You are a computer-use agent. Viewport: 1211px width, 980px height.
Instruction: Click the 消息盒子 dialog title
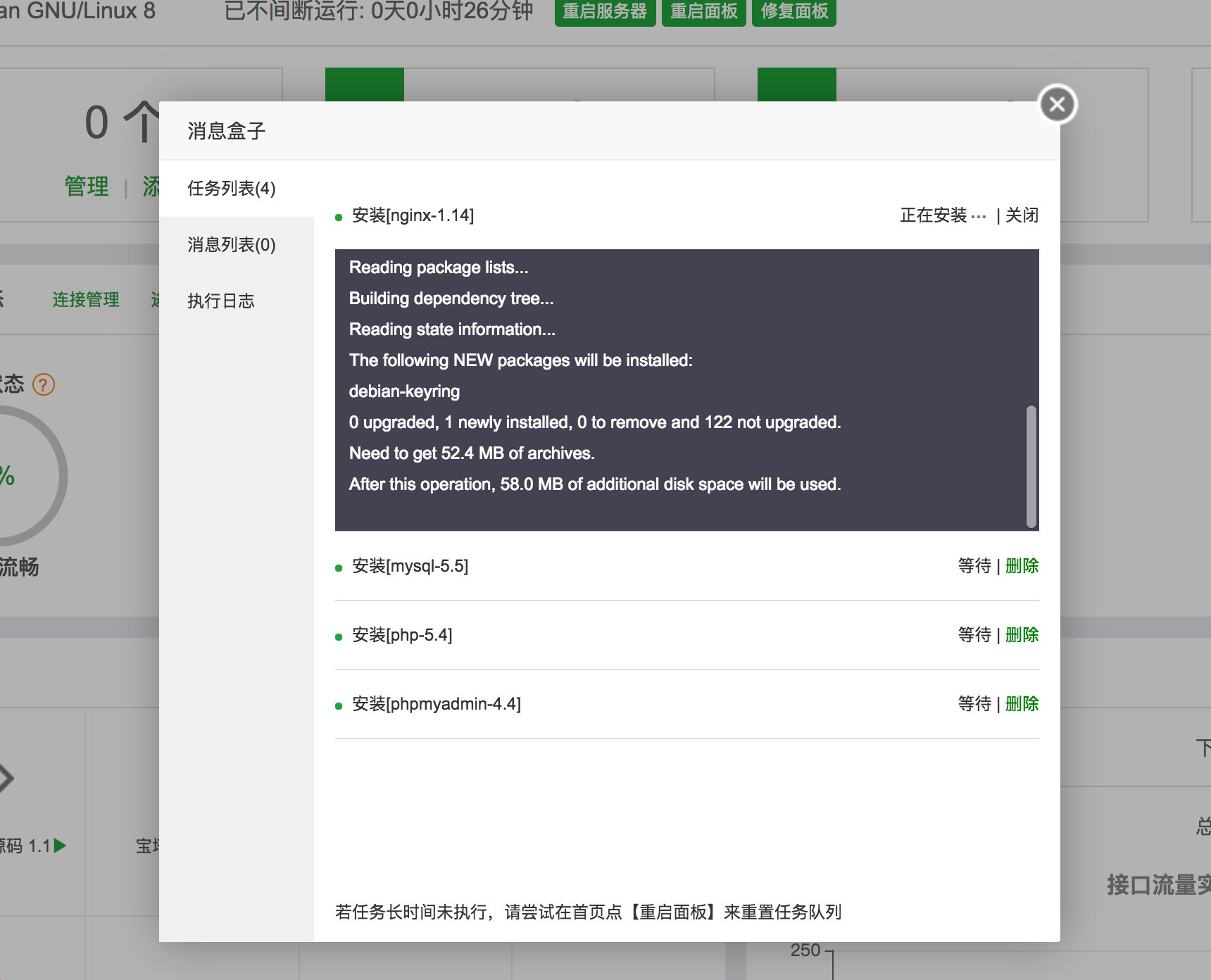pos(227,131)
